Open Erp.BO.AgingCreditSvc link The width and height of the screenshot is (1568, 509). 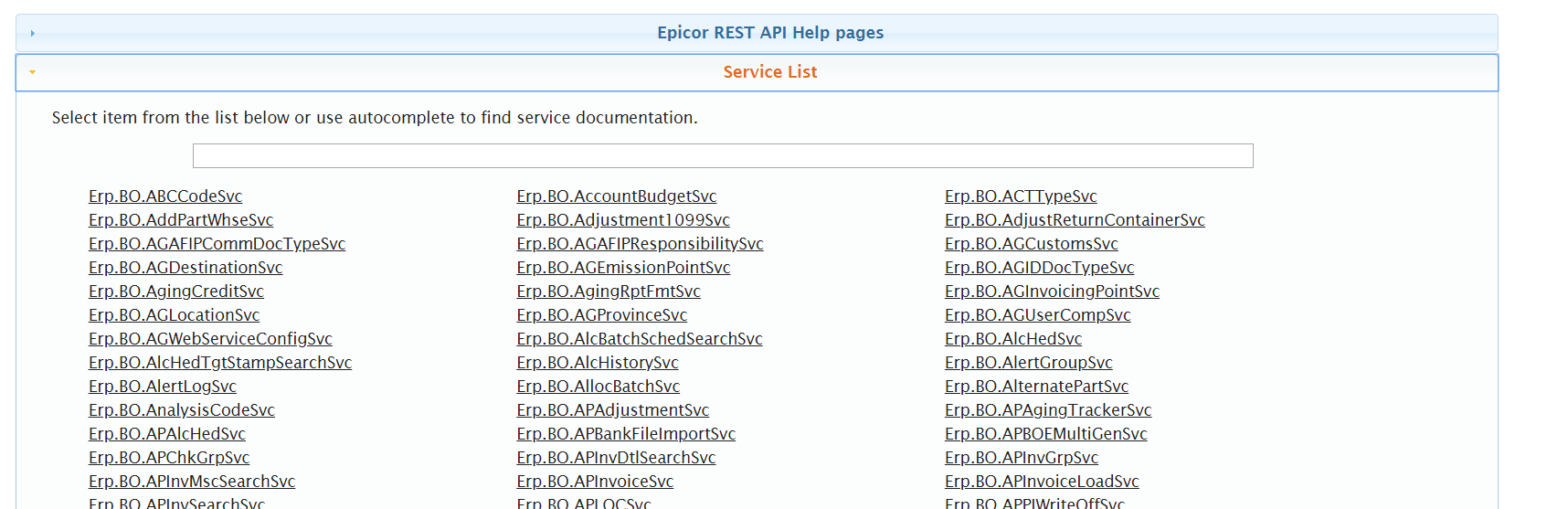click(176, 292)
